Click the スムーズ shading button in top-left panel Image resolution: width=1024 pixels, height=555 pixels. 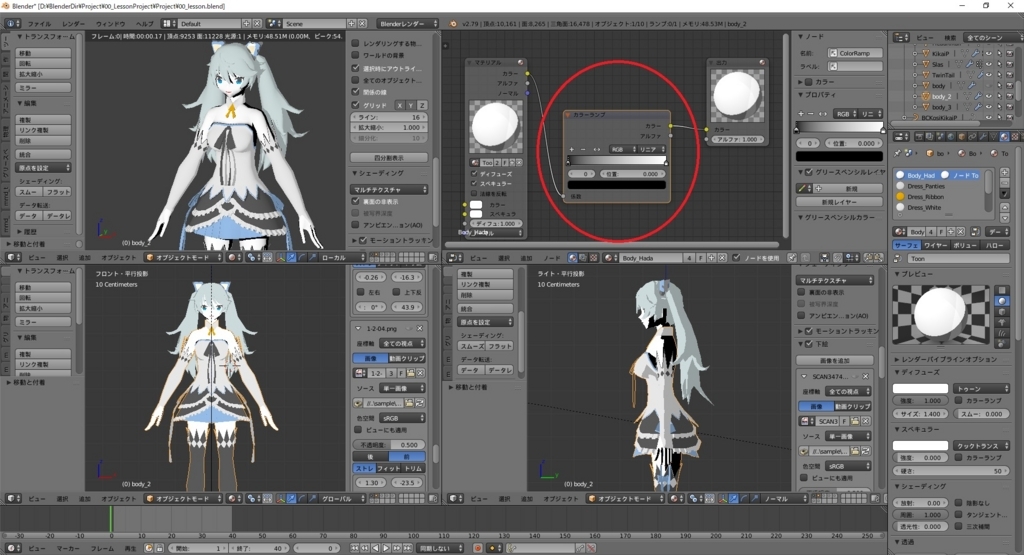click(29, 192)
